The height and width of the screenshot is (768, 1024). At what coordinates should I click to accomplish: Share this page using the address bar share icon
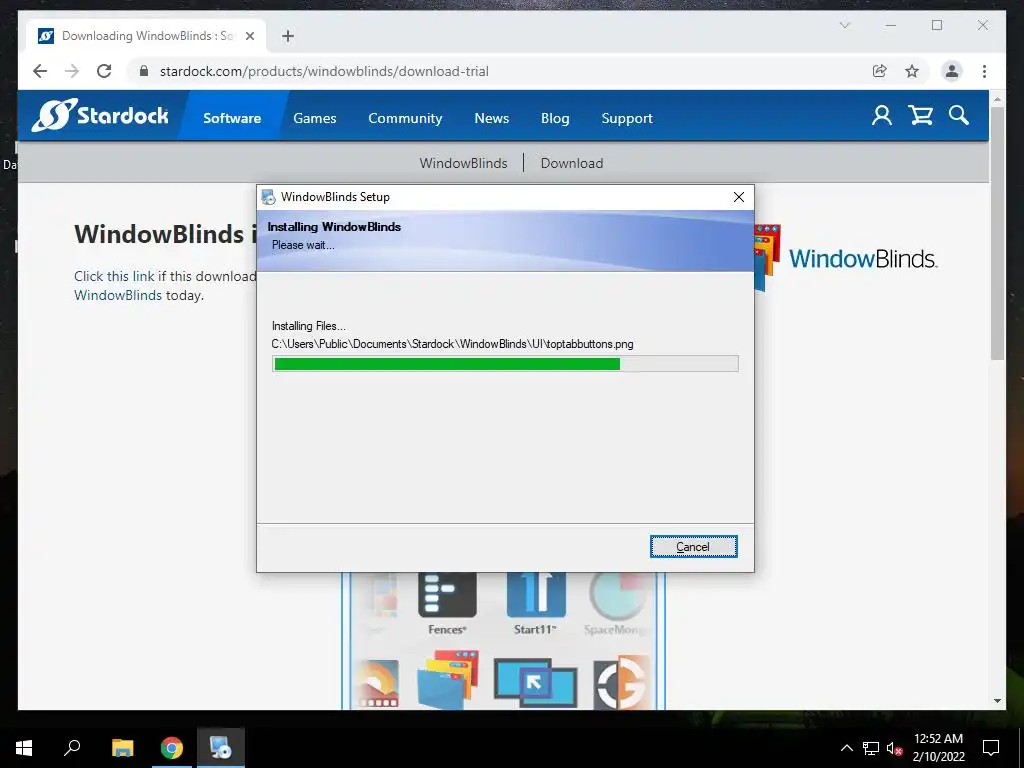880,71
